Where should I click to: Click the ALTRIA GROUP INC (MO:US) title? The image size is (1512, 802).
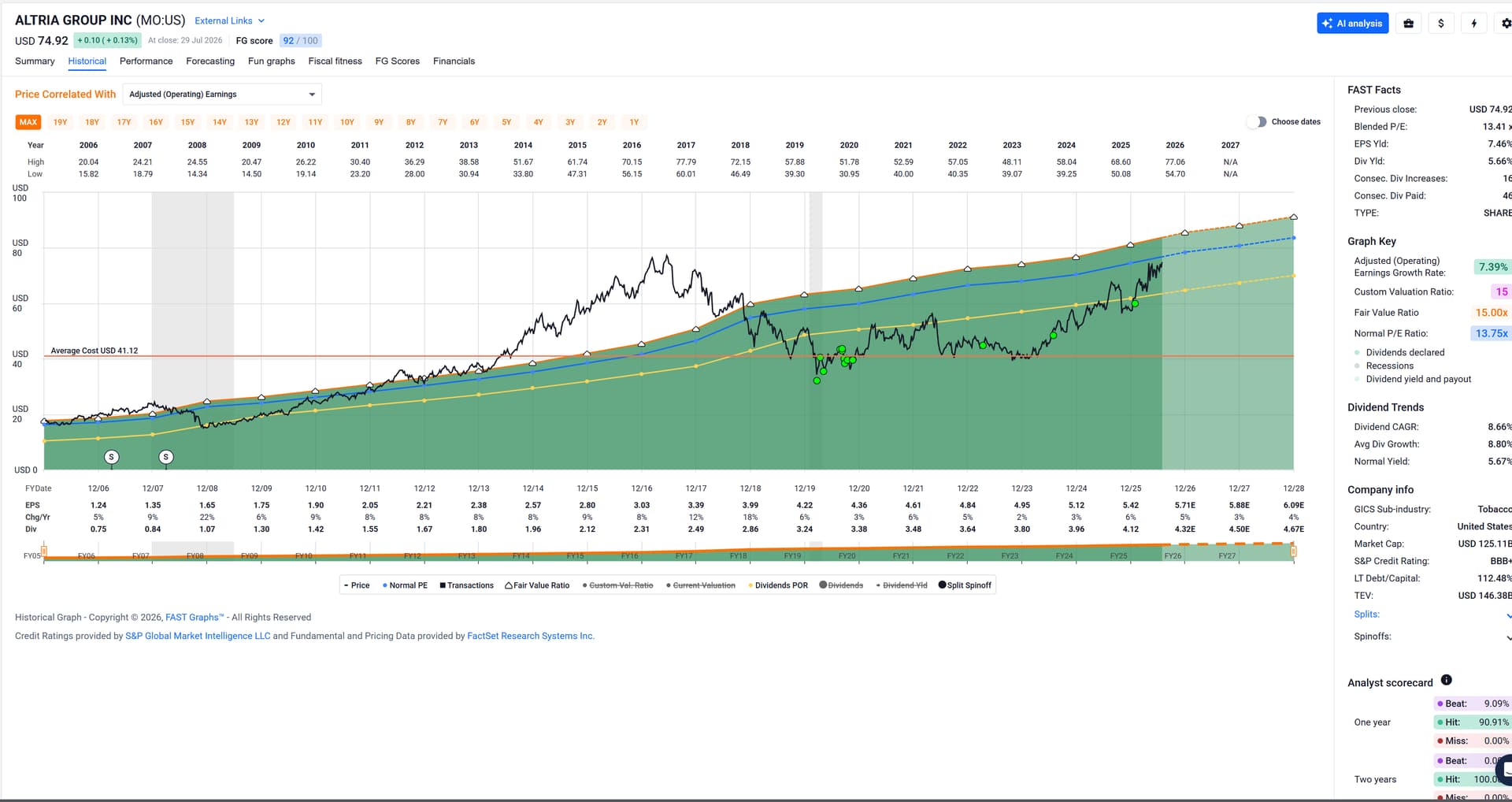tap(100, 20)
